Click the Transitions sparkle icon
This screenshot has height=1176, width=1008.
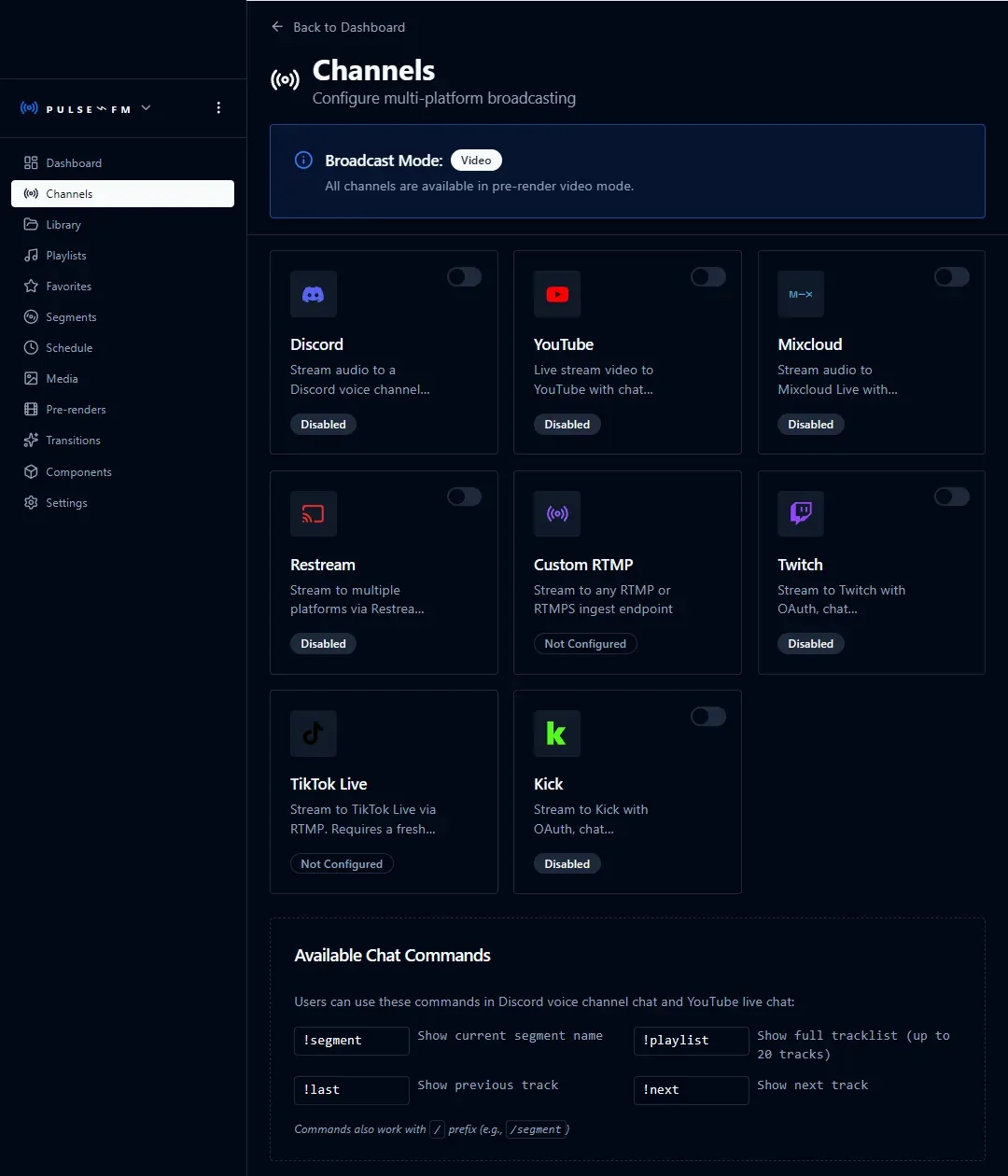click(x=31, y=440)
